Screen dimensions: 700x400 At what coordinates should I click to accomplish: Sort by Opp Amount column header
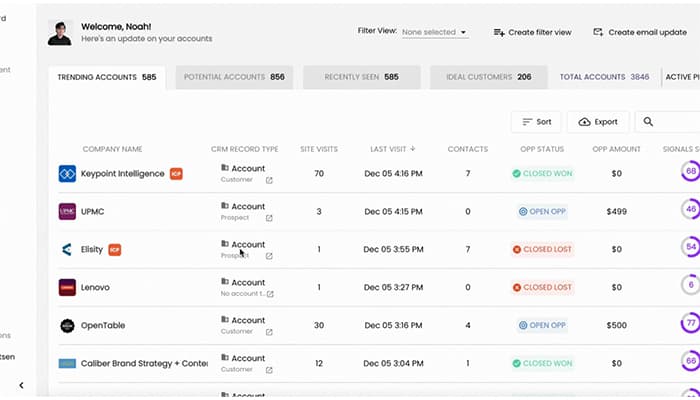616,149
